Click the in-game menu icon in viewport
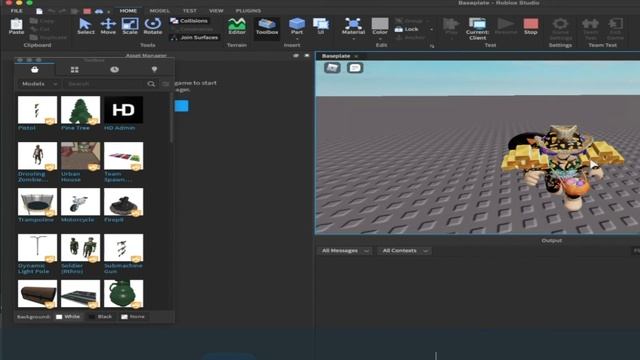 coord(332,68)
